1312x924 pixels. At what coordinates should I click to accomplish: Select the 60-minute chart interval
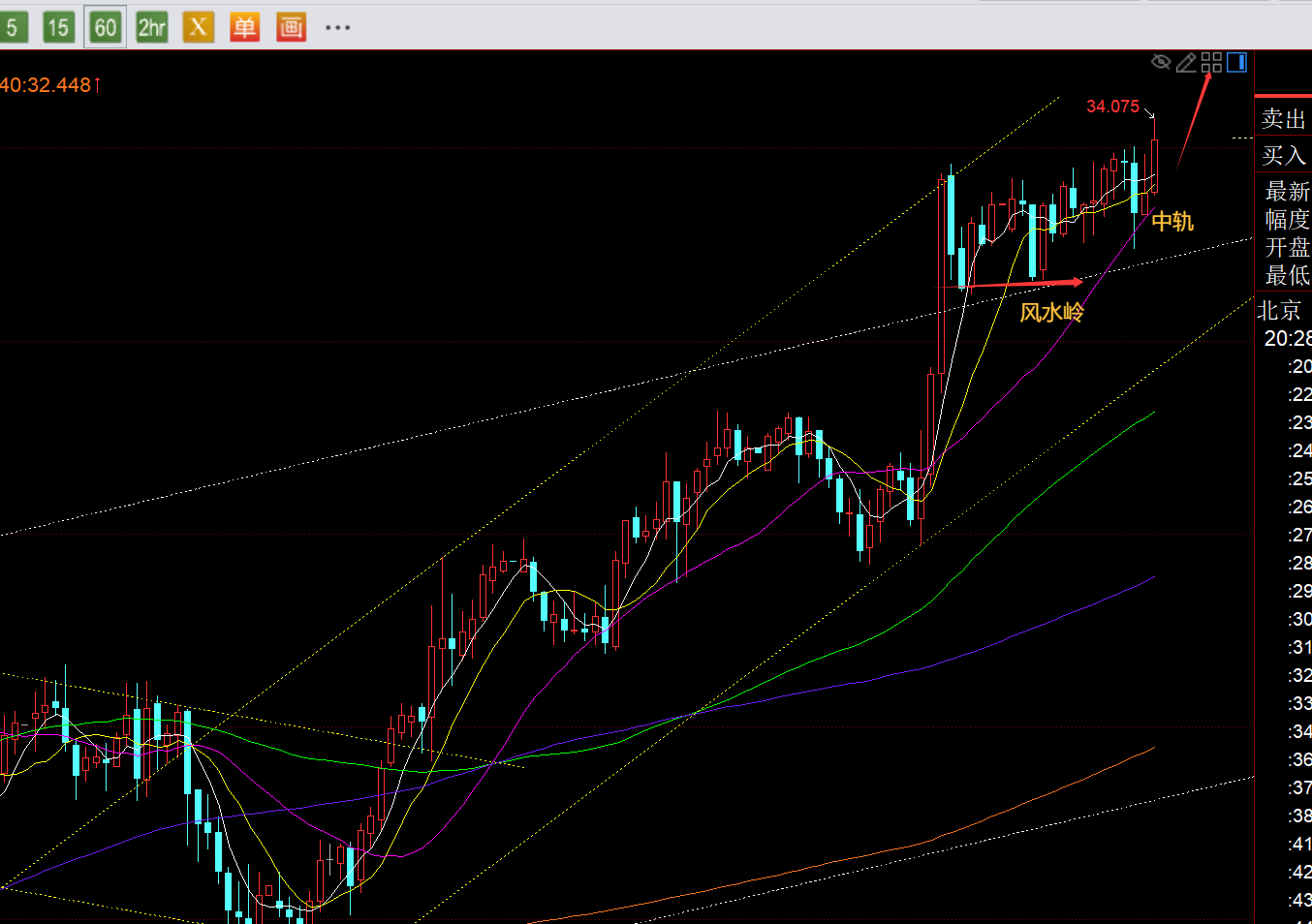(105, 27)
